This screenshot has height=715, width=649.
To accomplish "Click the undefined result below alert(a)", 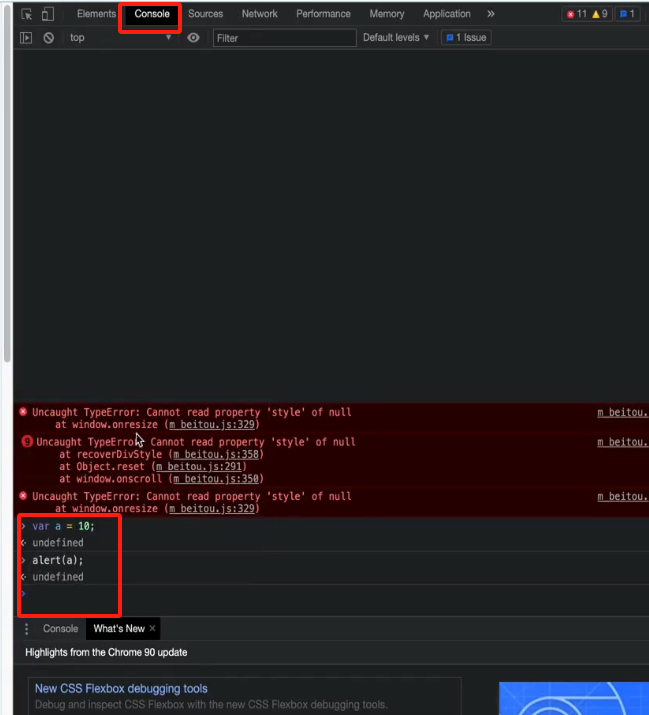I will coord(58,577).
